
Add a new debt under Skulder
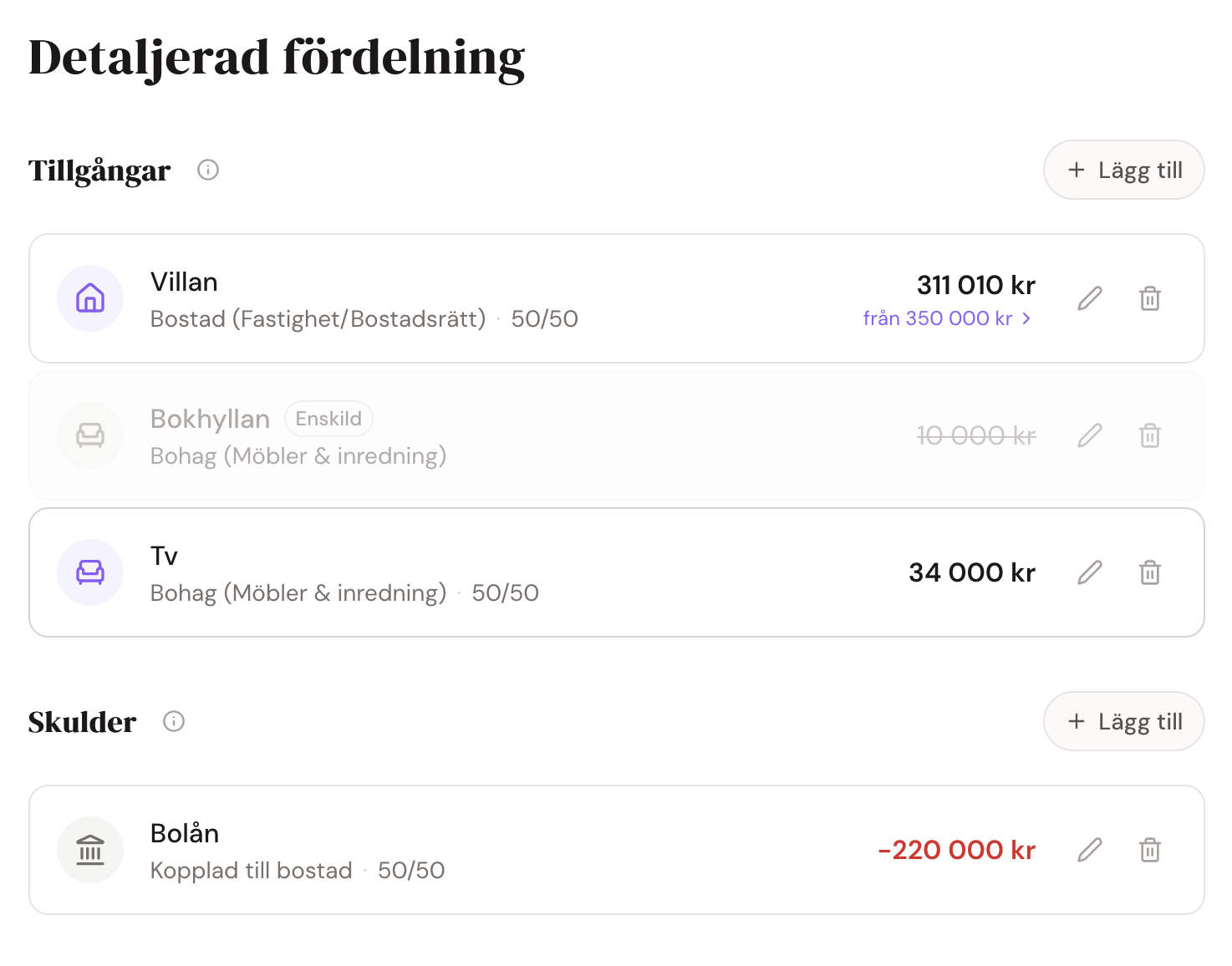tap(1123, 721)
